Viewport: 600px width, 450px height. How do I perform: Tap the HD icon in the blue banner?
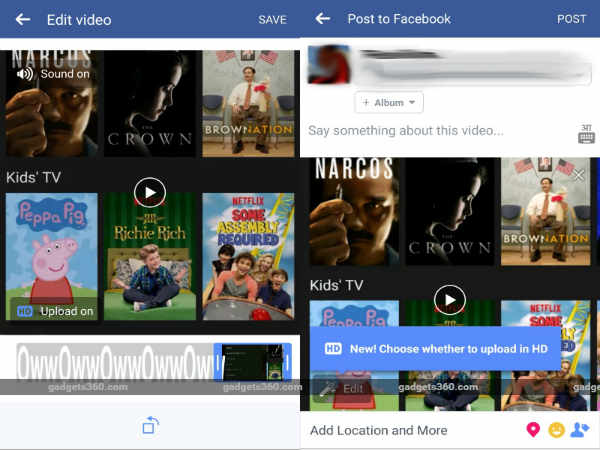coord(333,349)
